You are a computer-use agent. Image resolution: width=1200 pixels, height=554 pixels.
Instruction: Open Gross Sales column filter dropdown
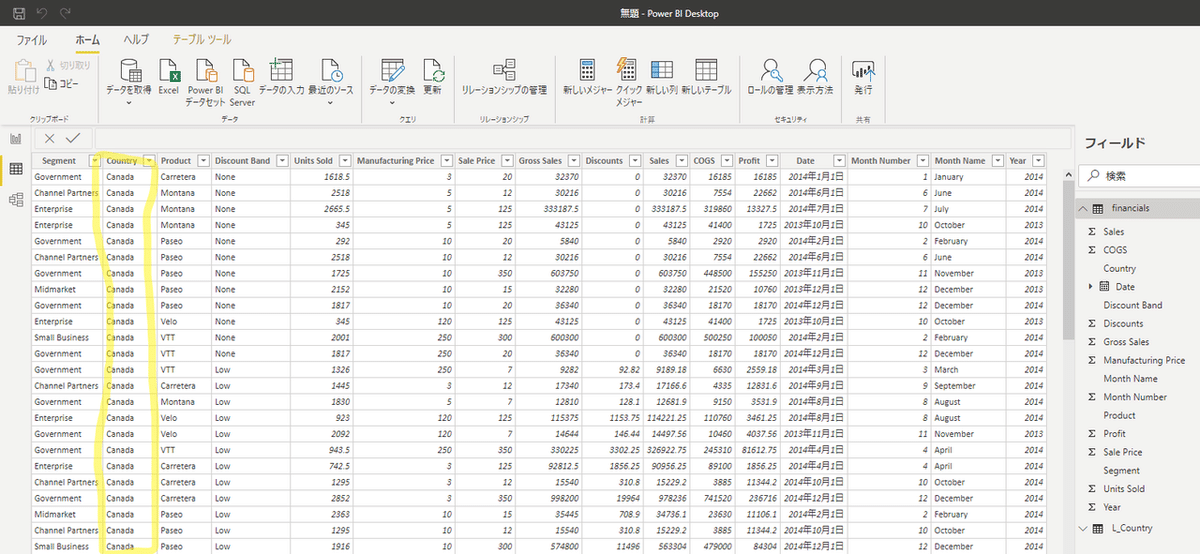pos(575,161)
